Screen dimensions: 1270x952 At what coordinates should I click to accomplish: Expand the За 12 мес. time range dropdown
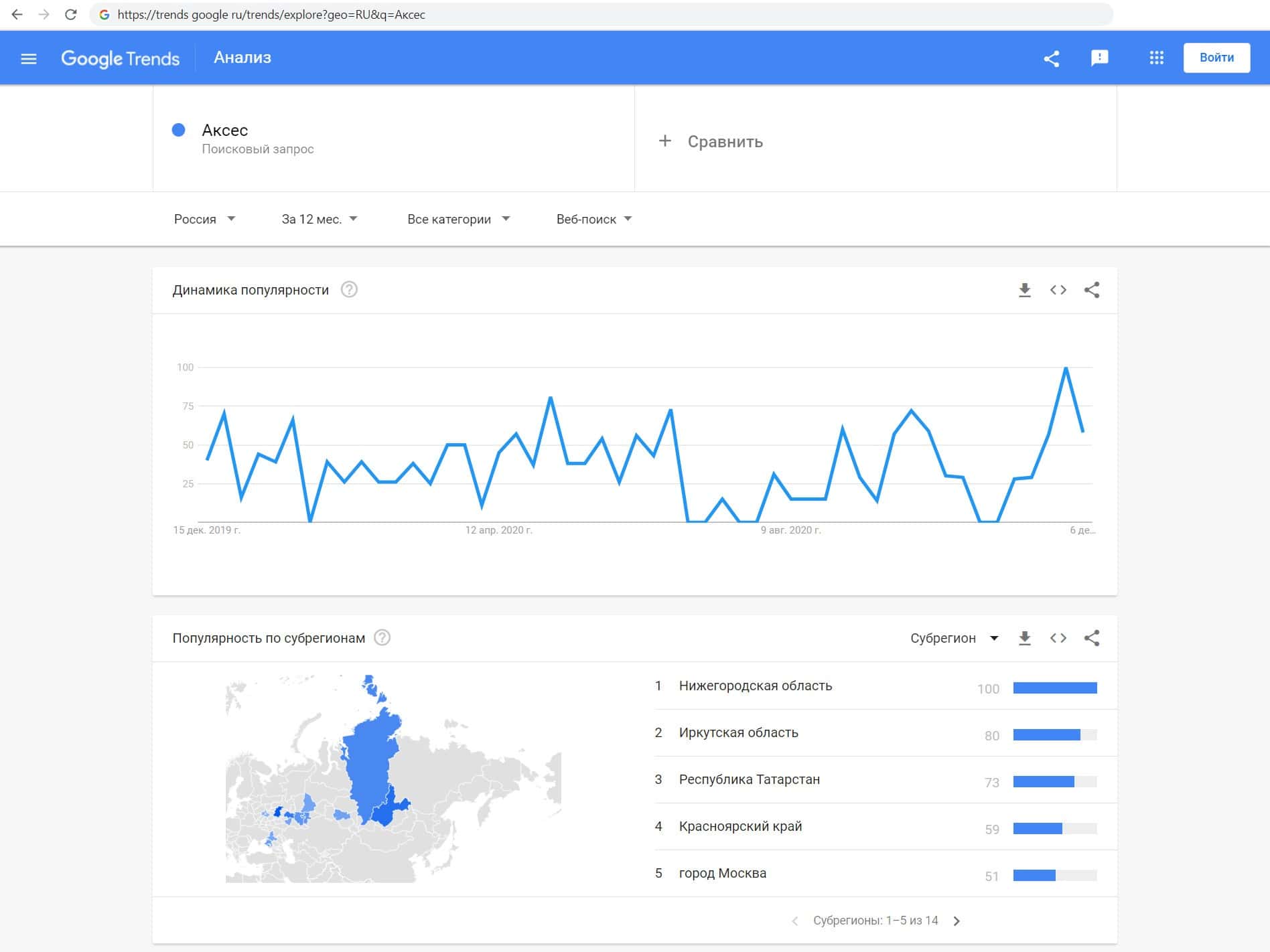tap(320, 219)
